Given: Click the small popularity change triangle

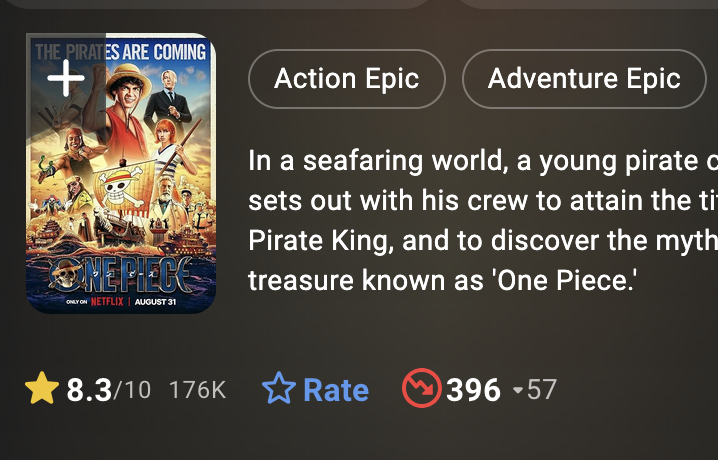Looking at the screenshot, I should click(517, 390).
